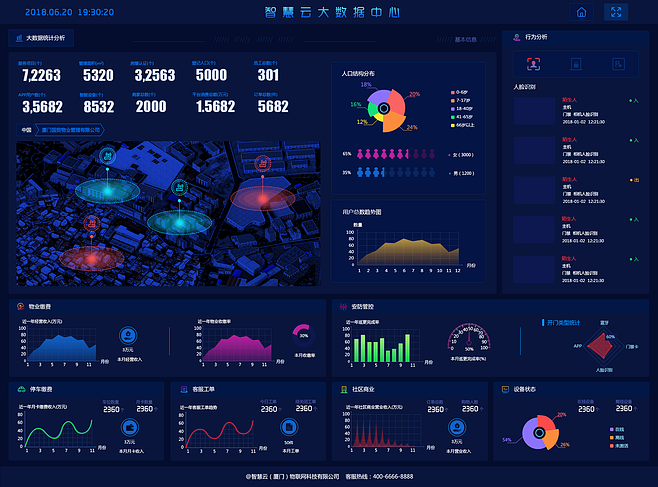
Task: Click the first face recognition record thumbnail
Action: point(536,113)
